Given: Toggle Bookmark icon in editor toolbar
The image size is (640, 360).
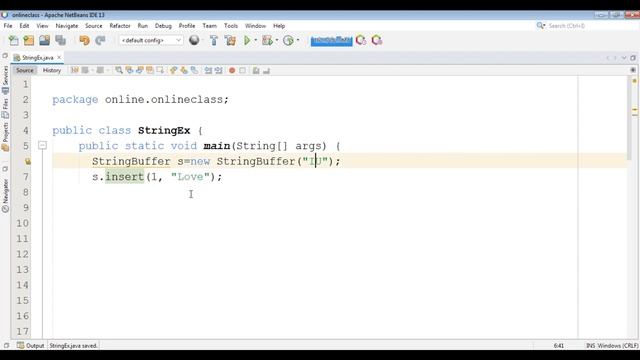Looking at the screenshot, I should (194, 71).
